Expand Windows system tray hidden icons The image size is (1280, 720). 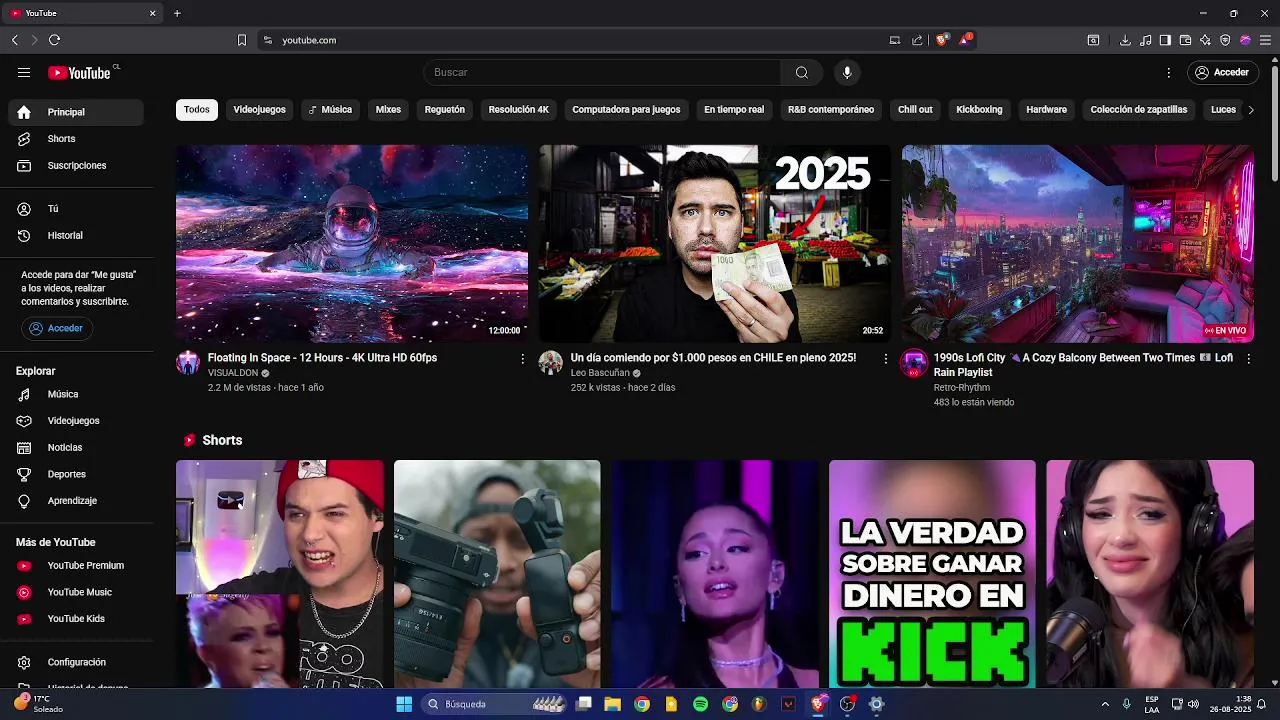click(1105, 704)
